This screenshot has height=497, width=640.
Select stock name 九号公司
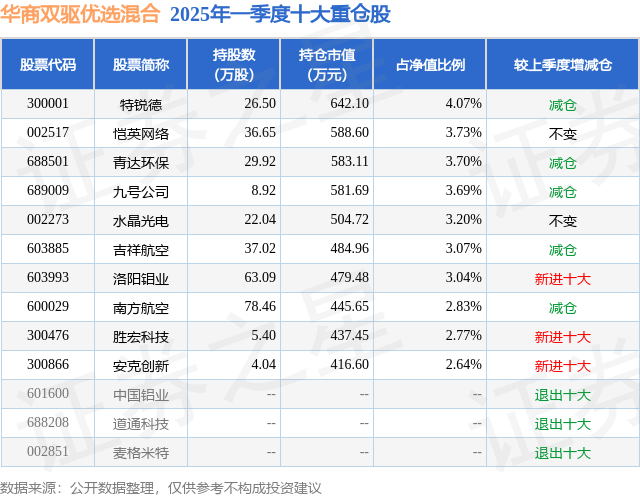click(141, 192)
